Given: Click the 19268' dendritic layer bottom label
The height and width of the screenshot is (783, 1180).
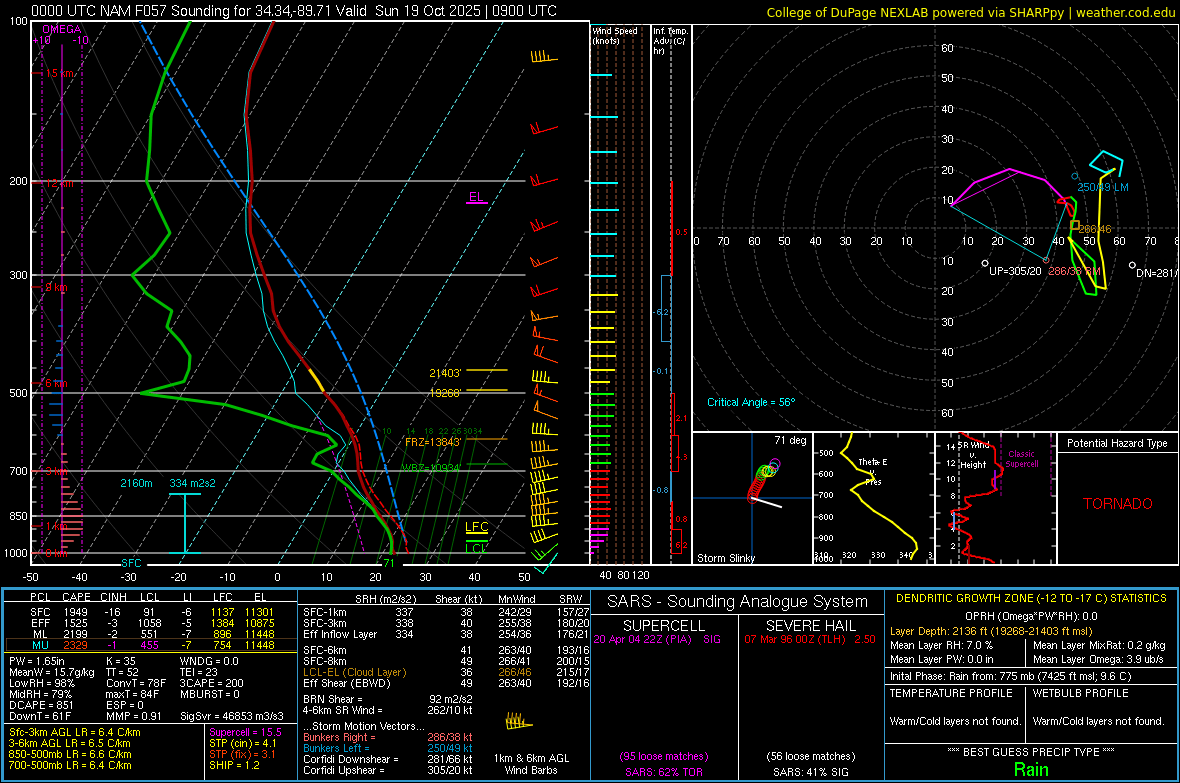Looking at the screenshot, I should pyautogui.click(x=446, y=393).
